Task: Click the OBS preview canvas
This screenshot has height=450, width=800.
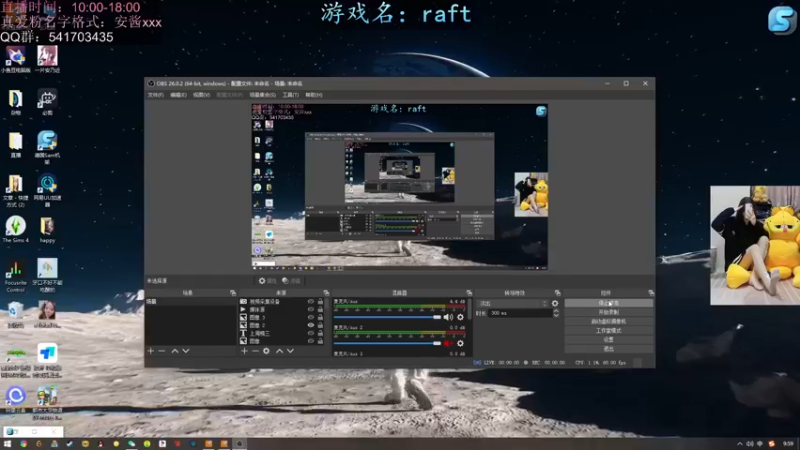Action: pyautogui.click(x=399, y=186)
